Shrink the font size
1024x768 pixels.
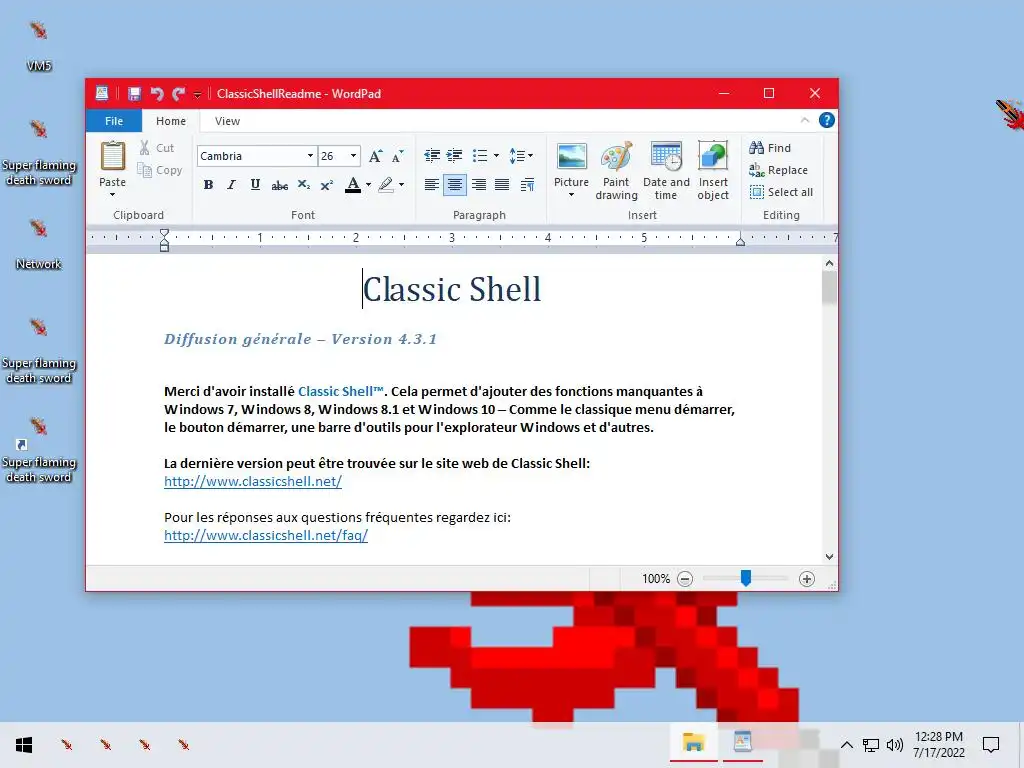point(398,156)
